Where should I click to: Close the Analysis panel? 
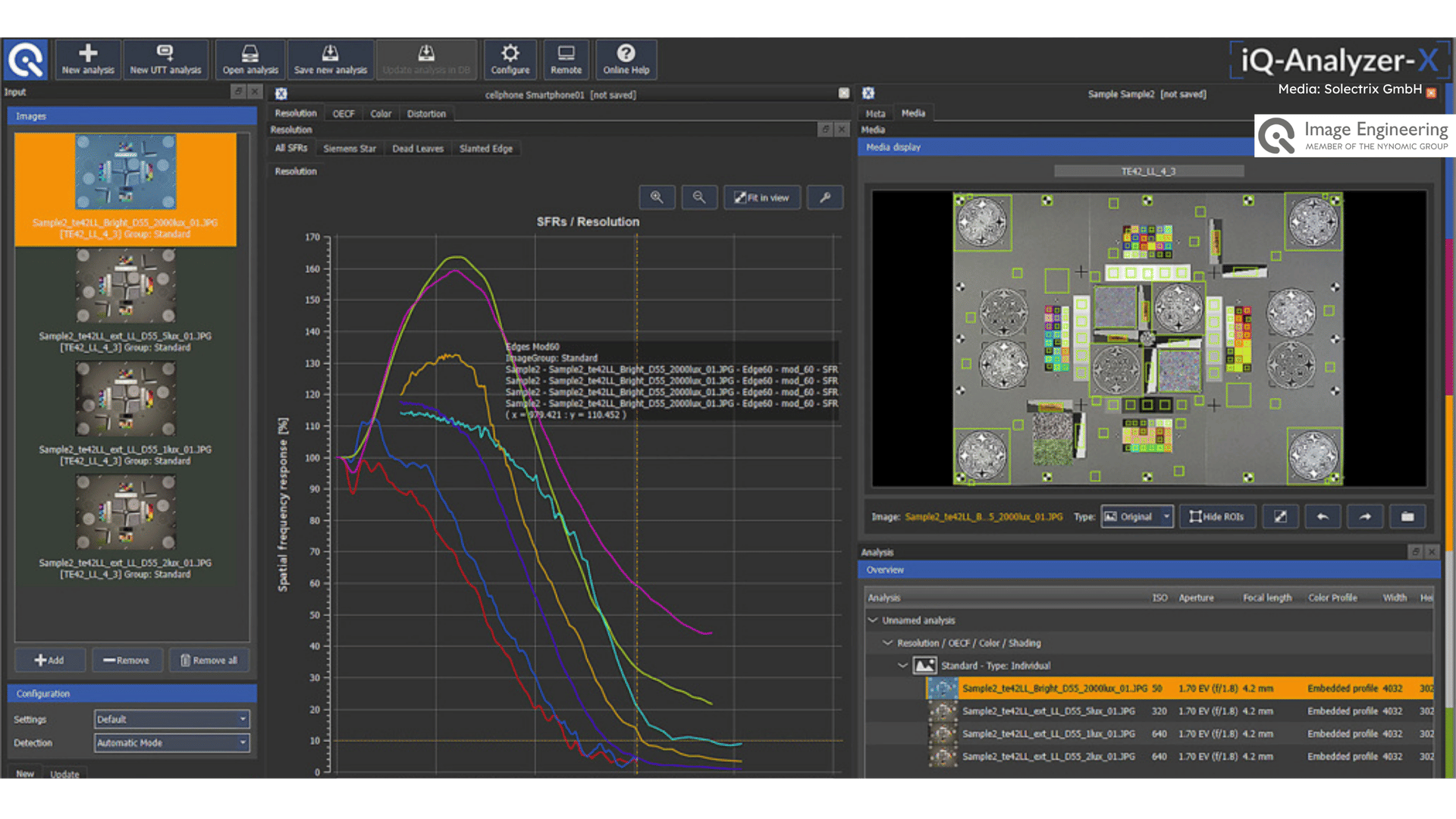[1432, 552]
